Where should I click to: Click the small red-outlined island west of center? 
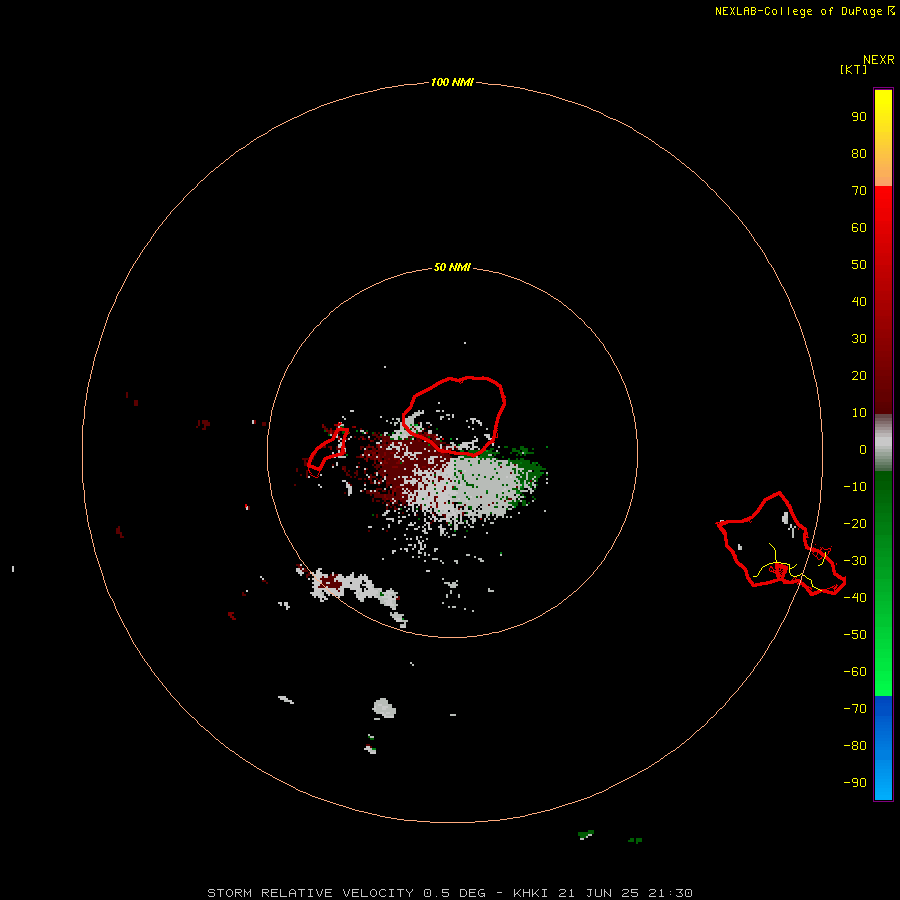click(x=328, y=450)
